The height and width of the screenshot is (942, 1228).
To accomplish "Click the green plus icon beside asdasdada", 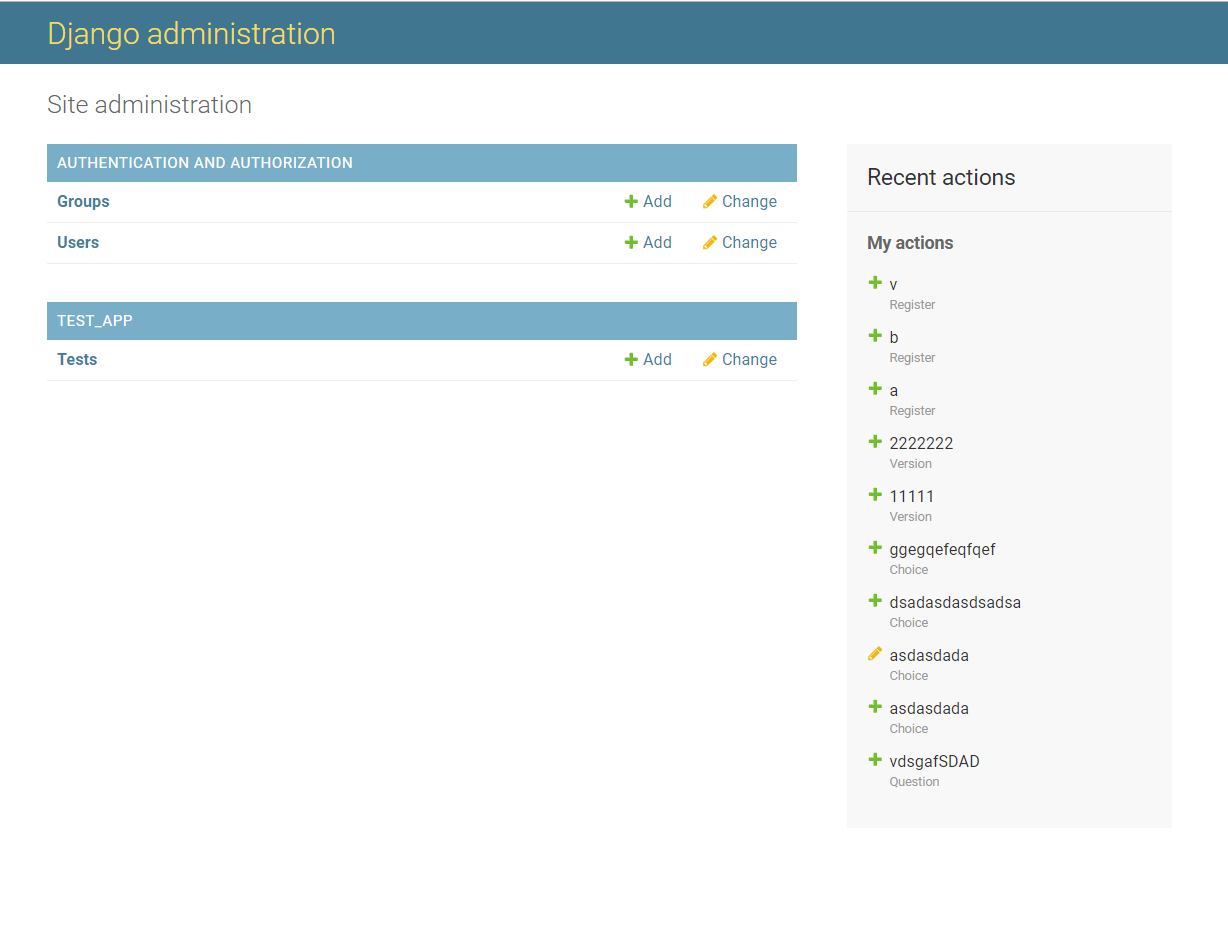I will (x=875, y=707).
